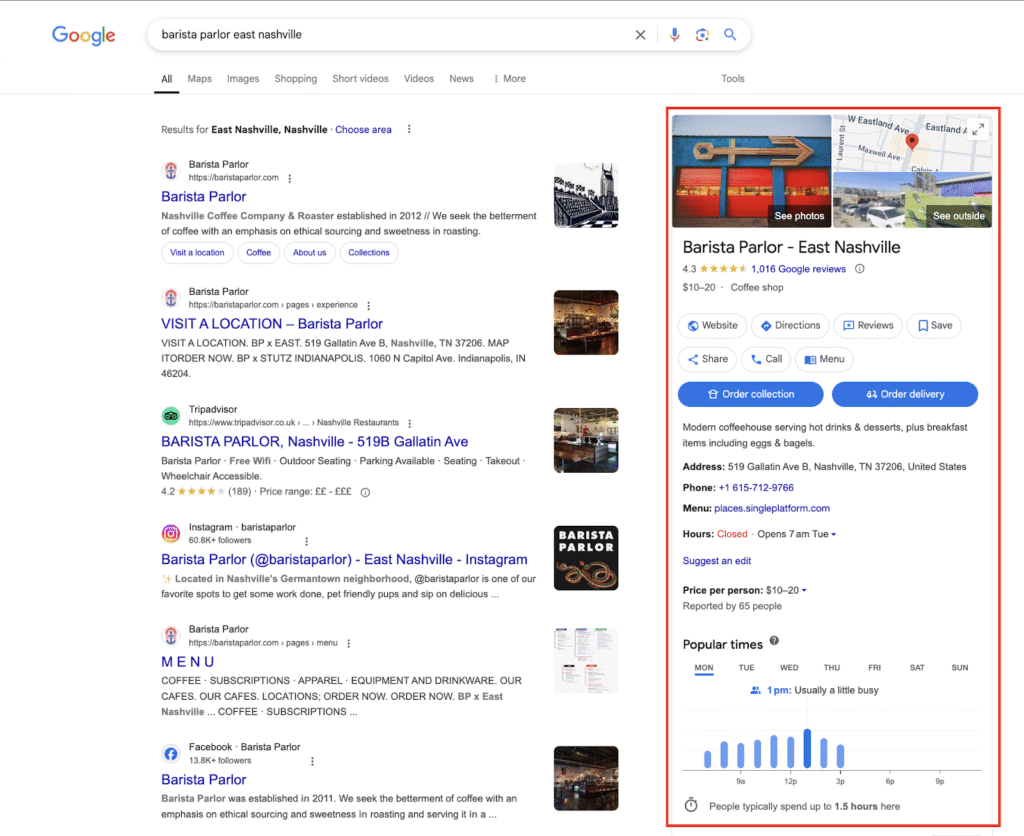Click the magnifying glass search icon
Screen dimensions: 1024x836
click(x=730, y=35)
